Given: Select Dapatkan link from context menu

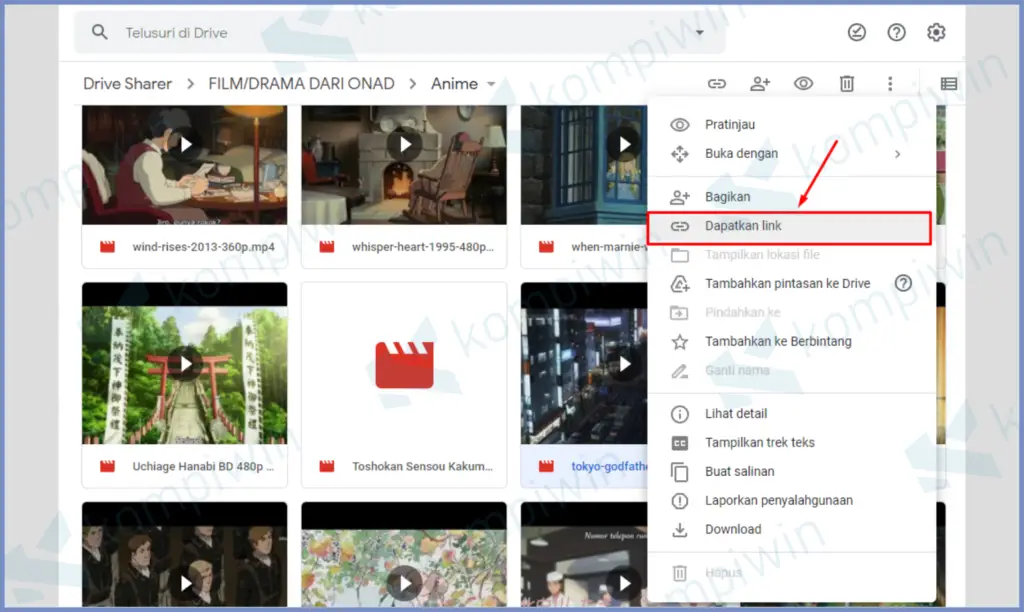Looking at the screenshot, I should pos(743,226).
